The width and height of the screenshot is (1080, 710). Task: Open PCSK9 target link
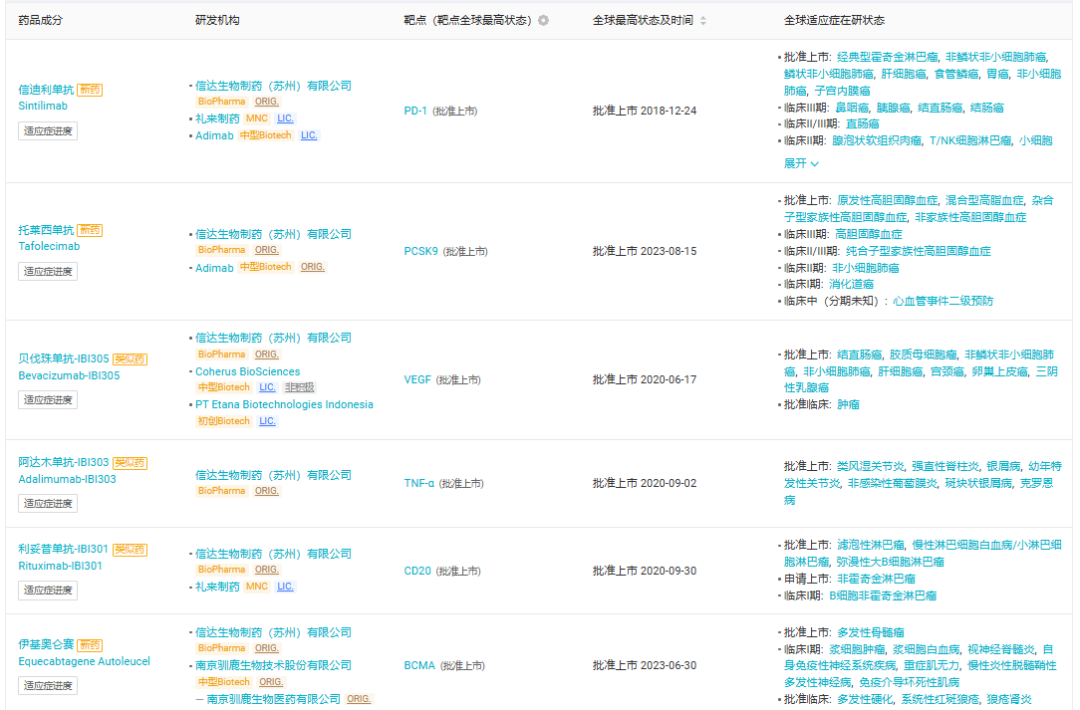421,251
